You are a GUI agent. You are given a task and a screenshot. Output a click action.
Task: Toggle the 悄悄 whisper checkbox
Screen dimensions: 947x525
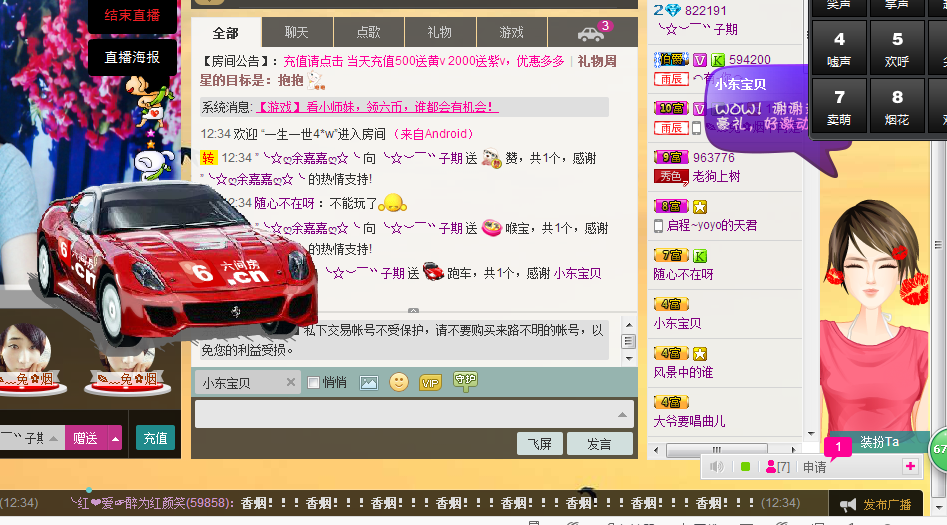[313, 382]
